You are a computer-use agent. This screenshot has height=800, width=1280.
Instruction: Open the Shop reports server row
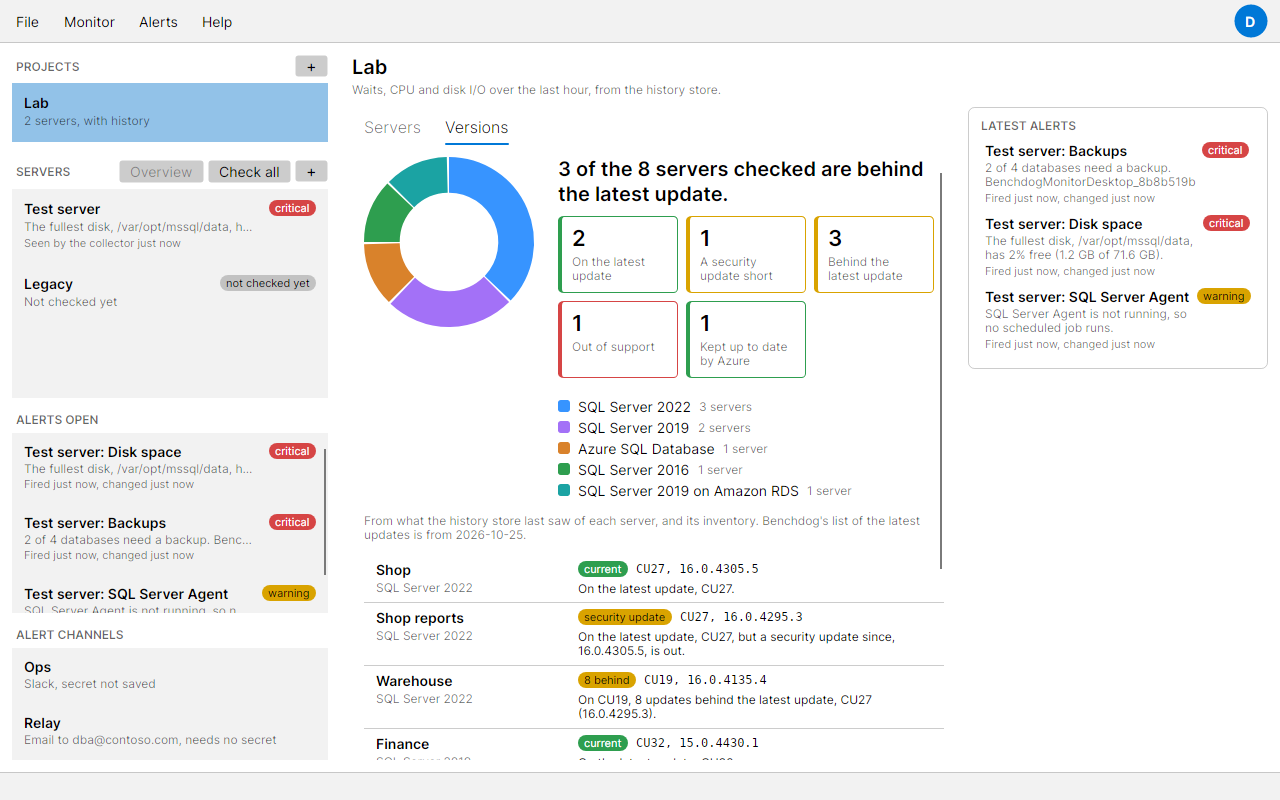[x=654, y=634]
